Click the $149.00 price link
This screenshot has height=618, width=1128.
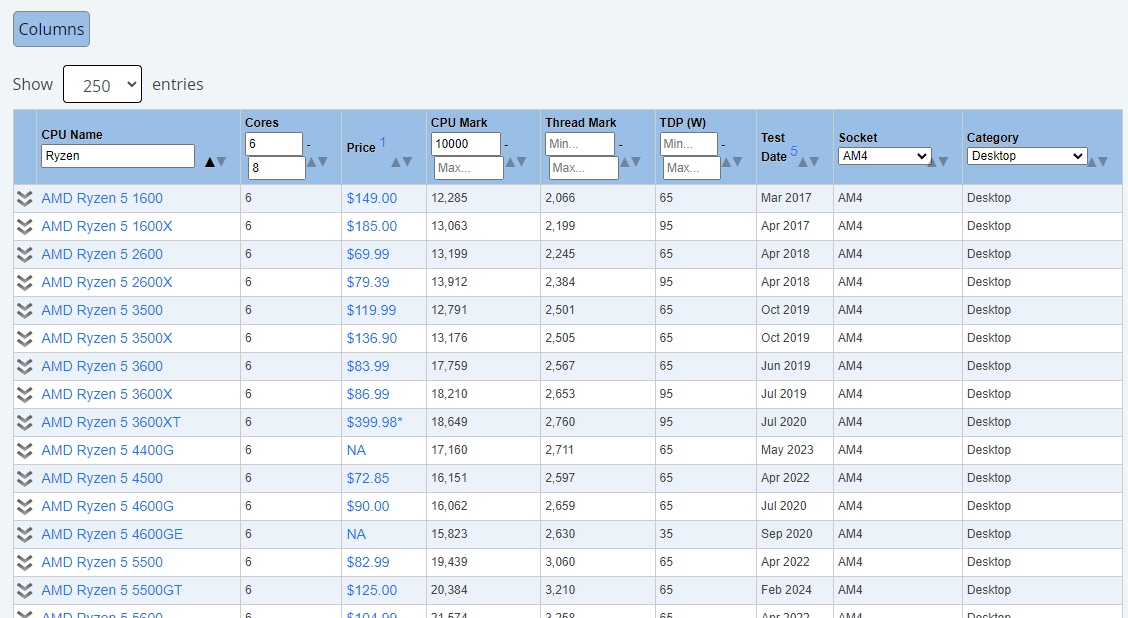coord(372,199)
